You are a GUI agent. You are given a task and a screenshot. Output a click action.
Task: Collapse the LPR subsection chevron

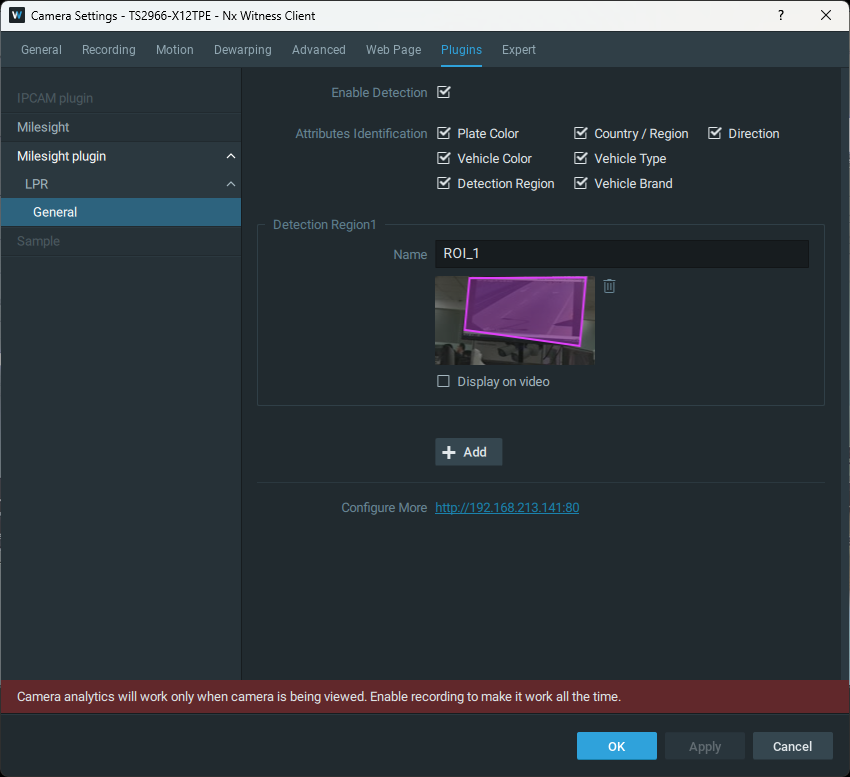click(231, 184)
